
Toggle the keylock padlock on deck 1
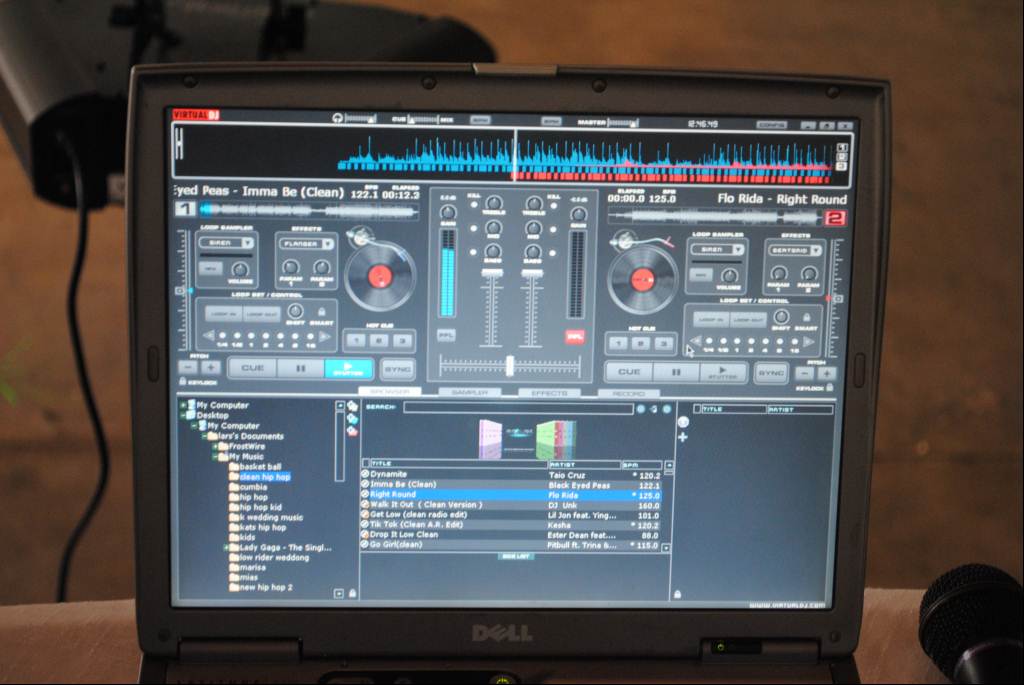[183, 381]
